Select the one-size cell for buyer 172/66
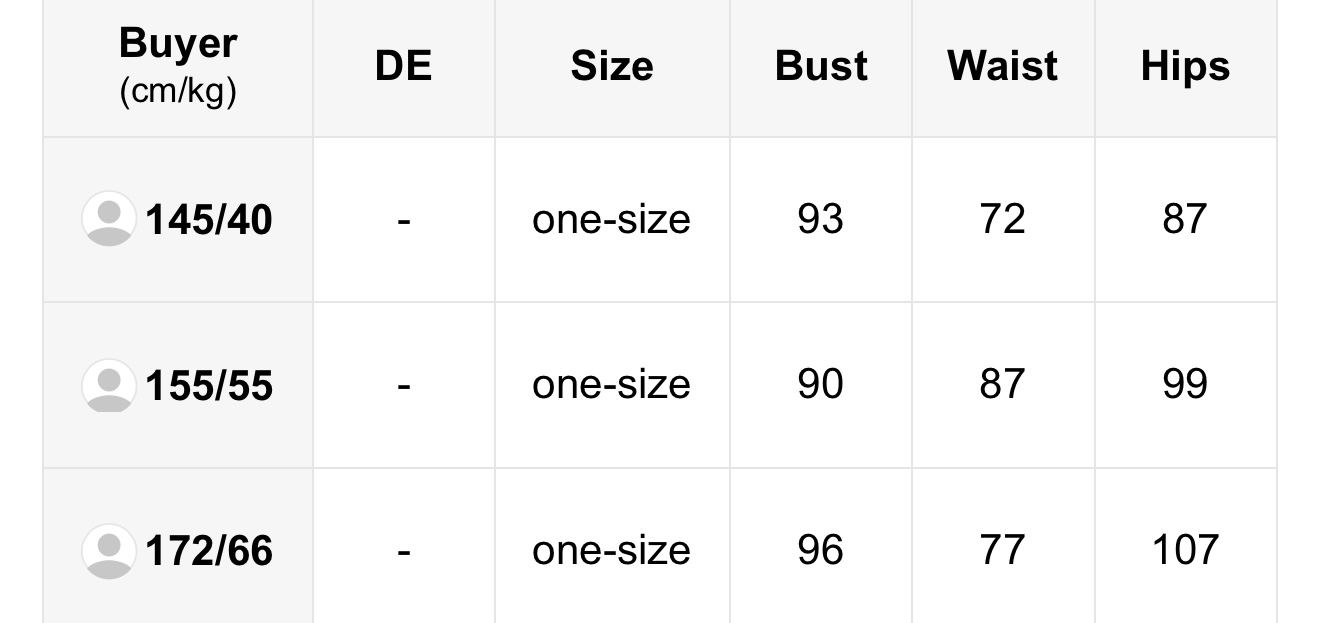This screenshot has height=623, width=1320. [612, 551]
